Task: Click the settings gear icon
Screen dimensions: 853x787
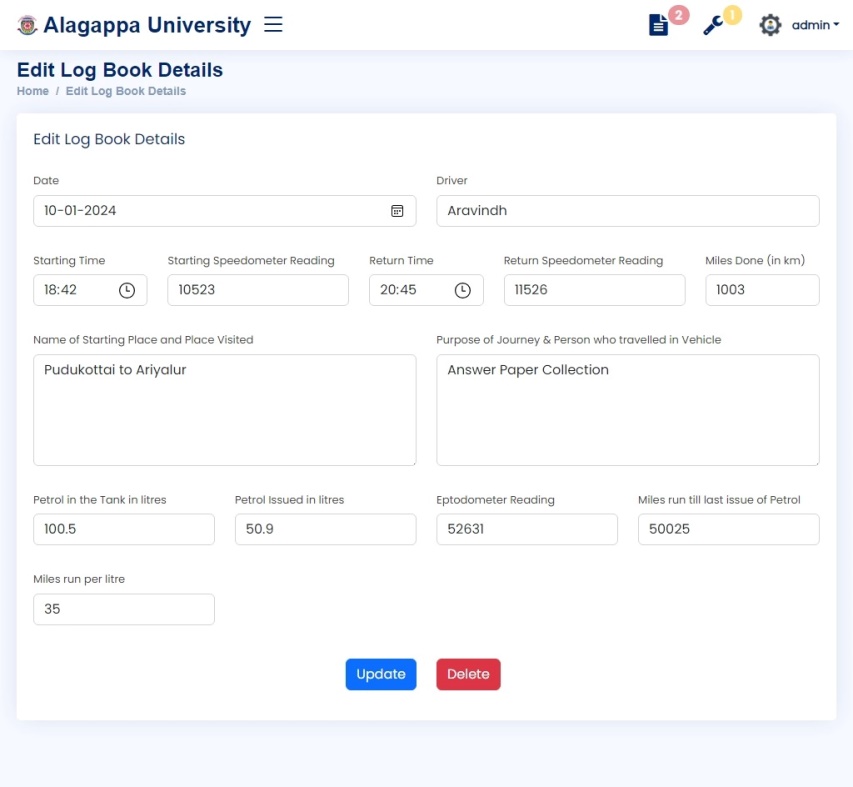Action: coord(770,25)
